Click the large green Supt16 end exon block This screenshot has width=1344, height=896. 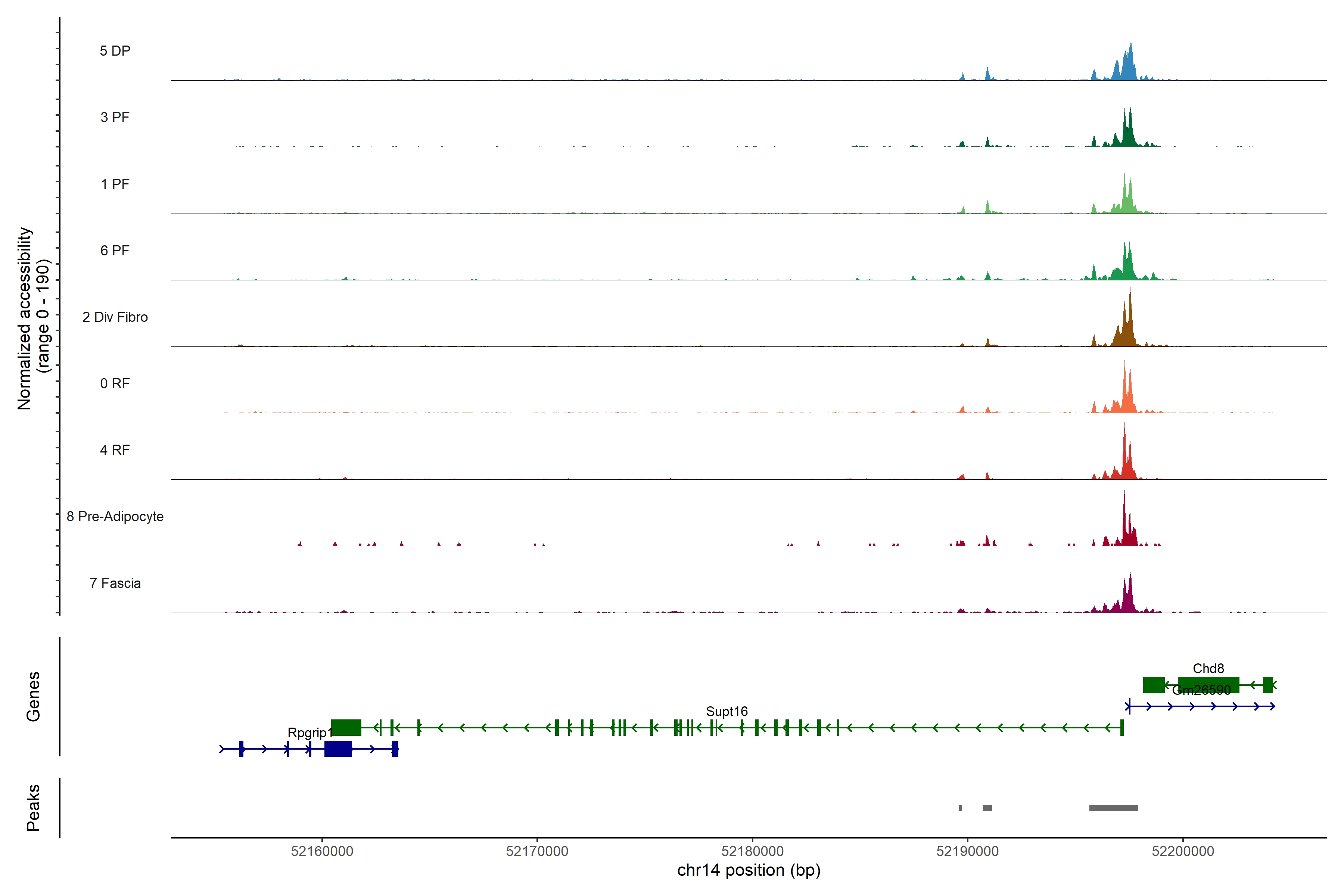(x=346, y=727)
